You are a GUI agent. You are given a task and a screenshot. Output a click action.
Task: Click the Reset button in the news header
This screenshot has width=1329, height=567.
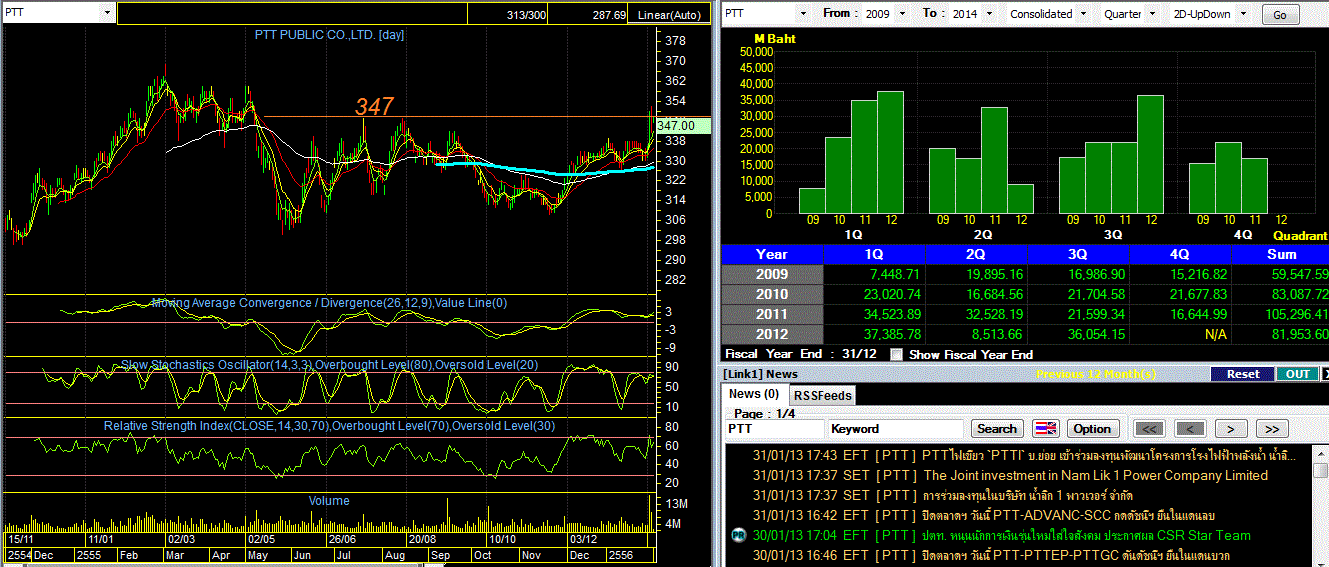[1242, 374]
